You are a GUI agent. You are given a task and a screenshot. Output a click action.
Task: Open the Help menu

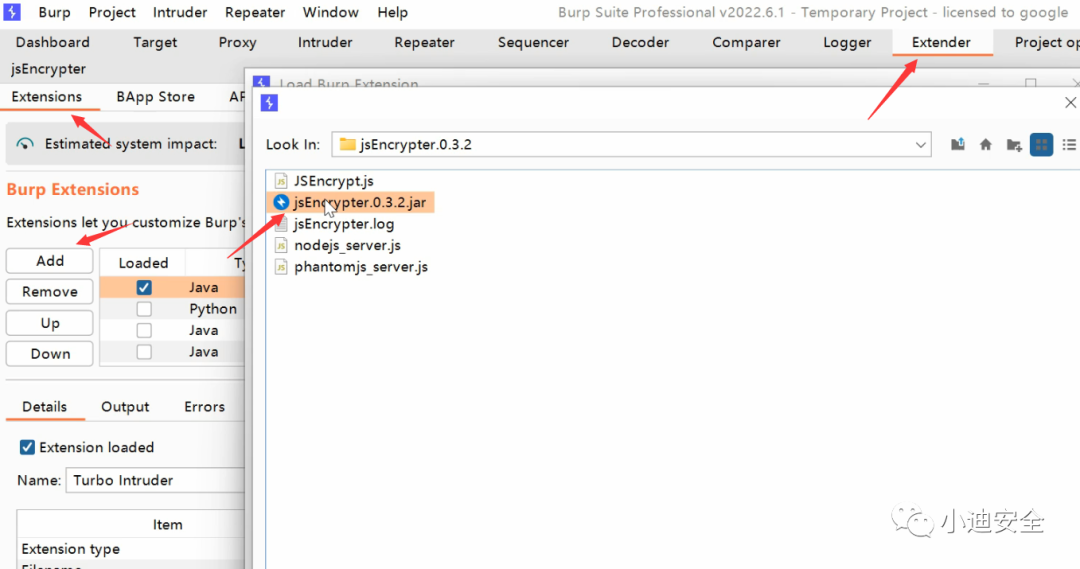point(393,12)
